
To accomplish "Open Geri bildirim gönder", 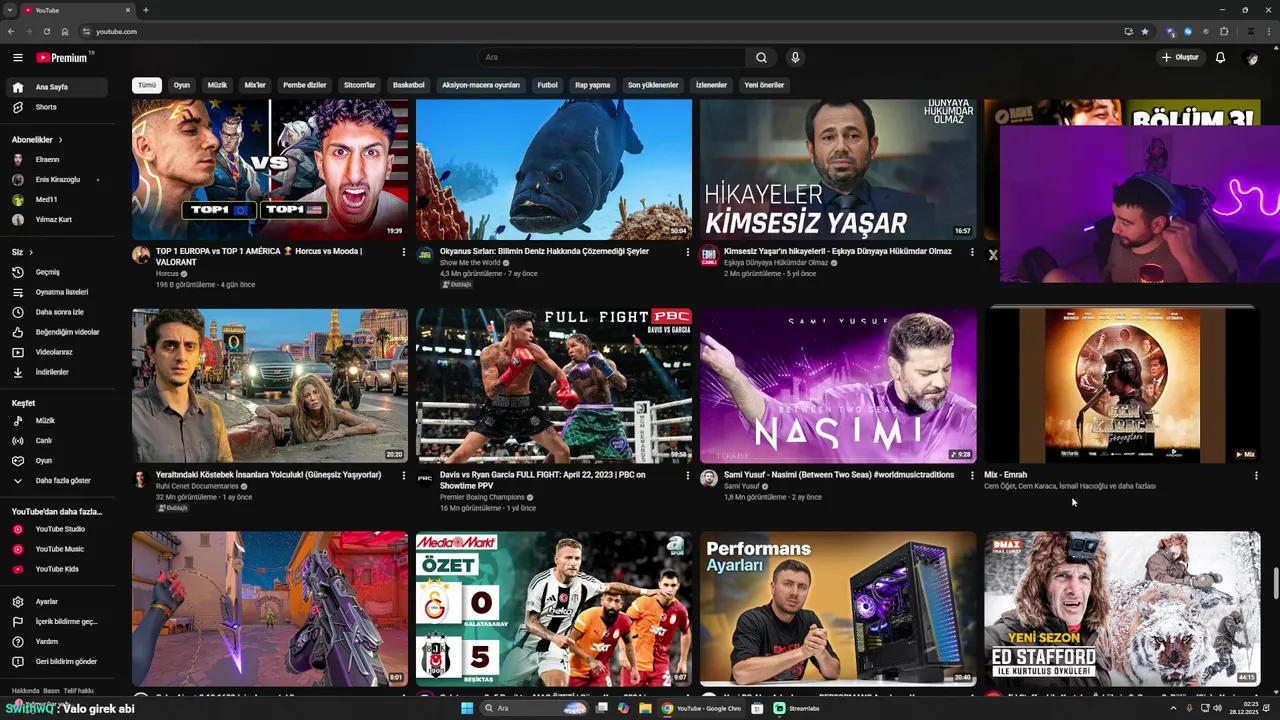I will [x=56, y=662].
